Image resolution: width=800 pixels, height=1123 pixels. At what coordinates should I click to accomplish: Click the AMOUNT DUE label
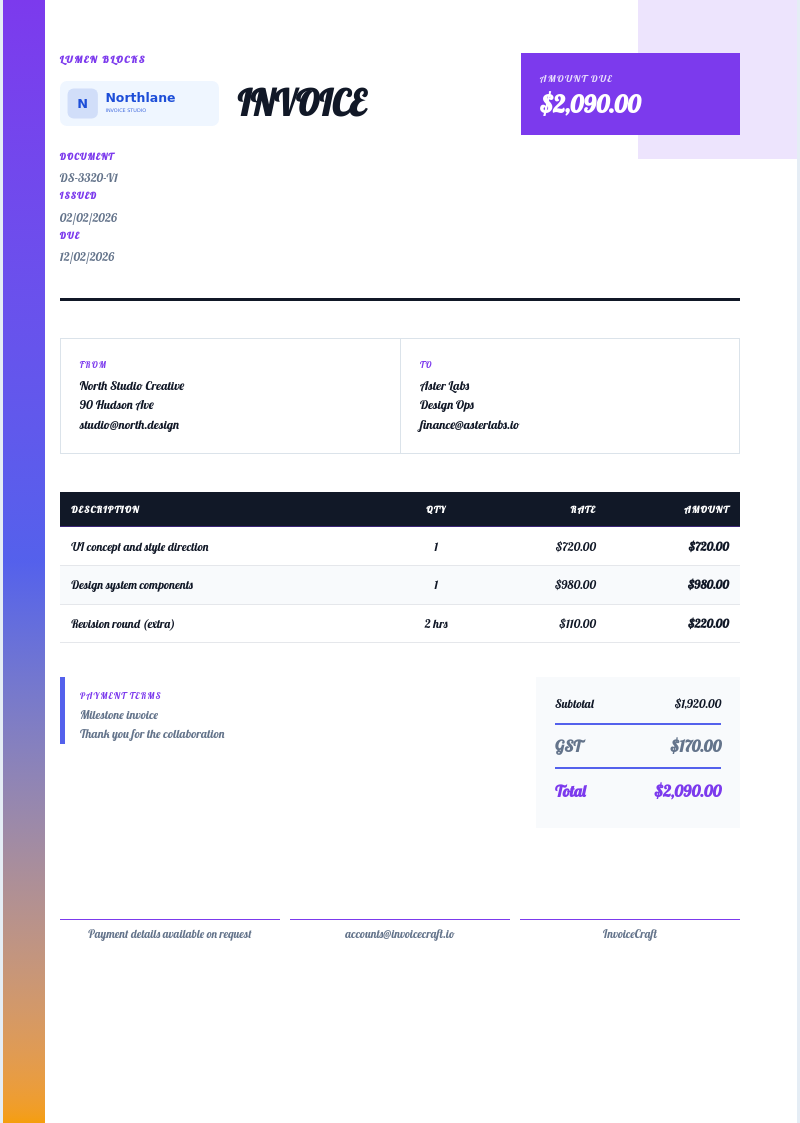576,79
